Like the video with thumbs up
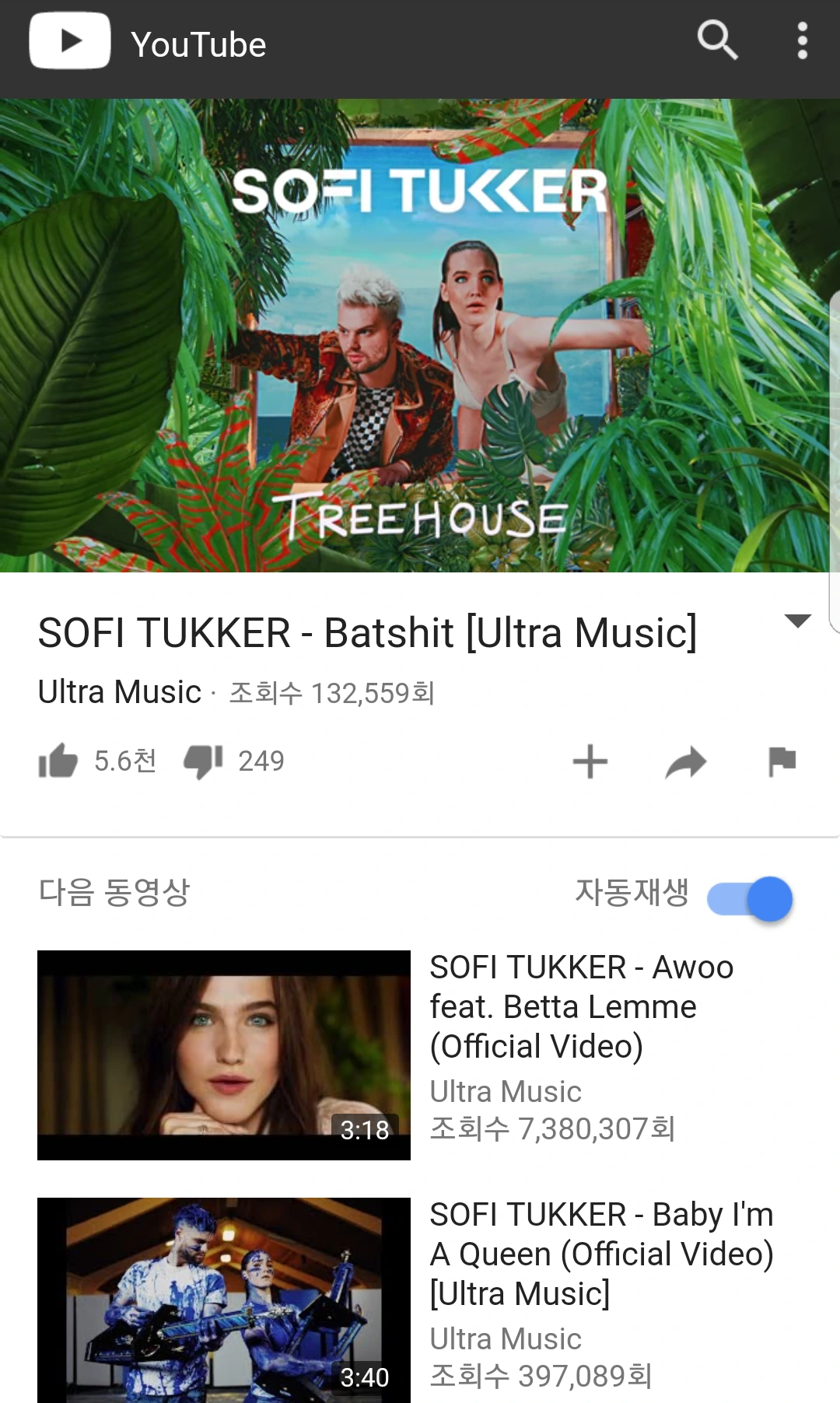 point(58,761)
